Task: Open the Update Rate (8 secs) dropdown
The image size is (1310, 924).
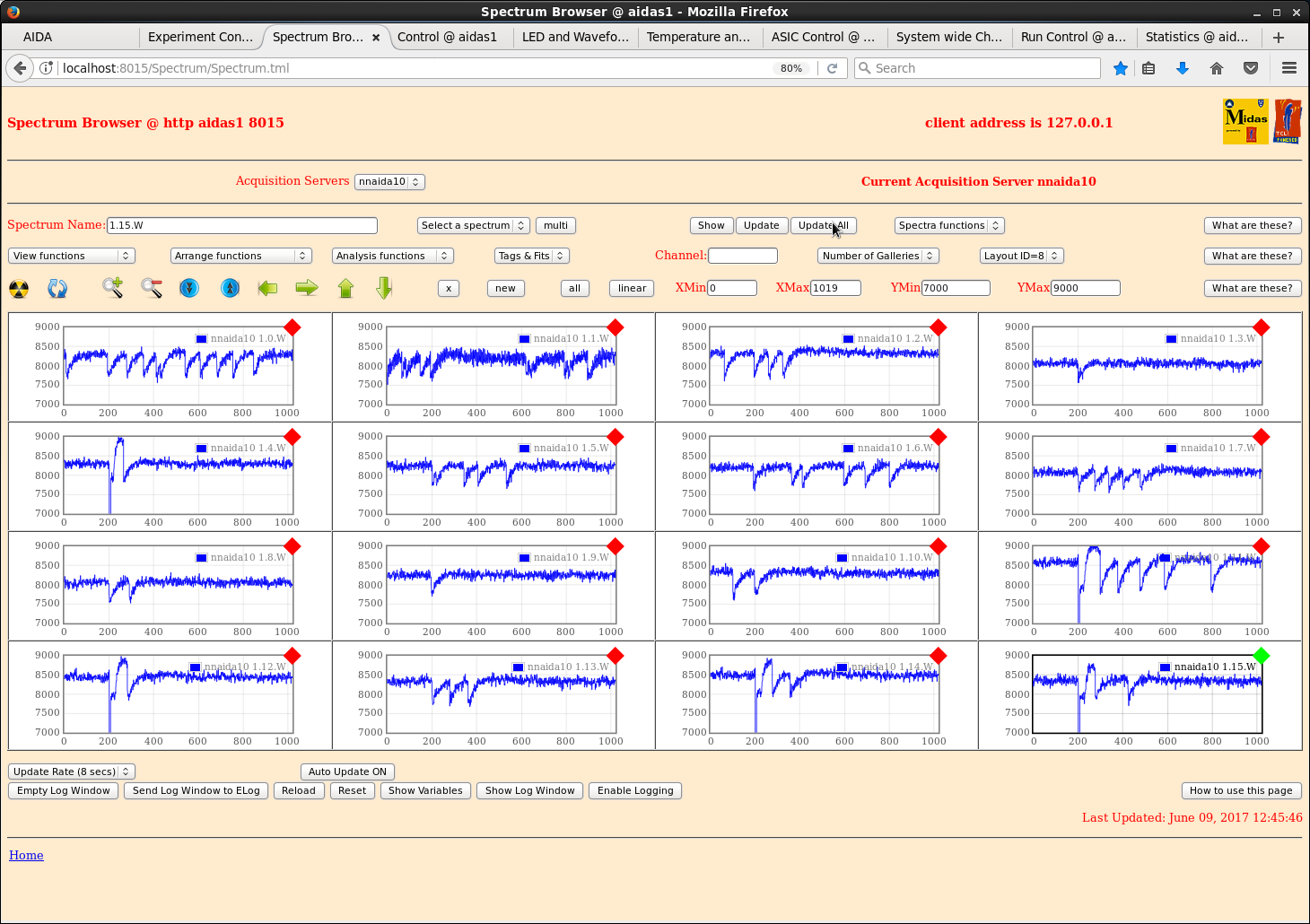Action: click(72, 771)
